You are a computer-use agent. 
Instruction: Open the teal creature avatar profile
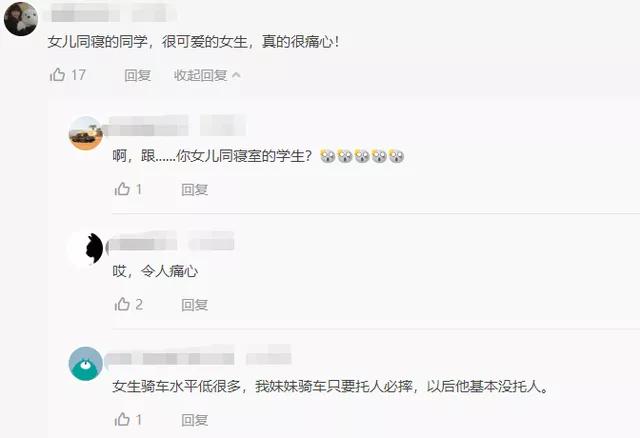point(86,363)
